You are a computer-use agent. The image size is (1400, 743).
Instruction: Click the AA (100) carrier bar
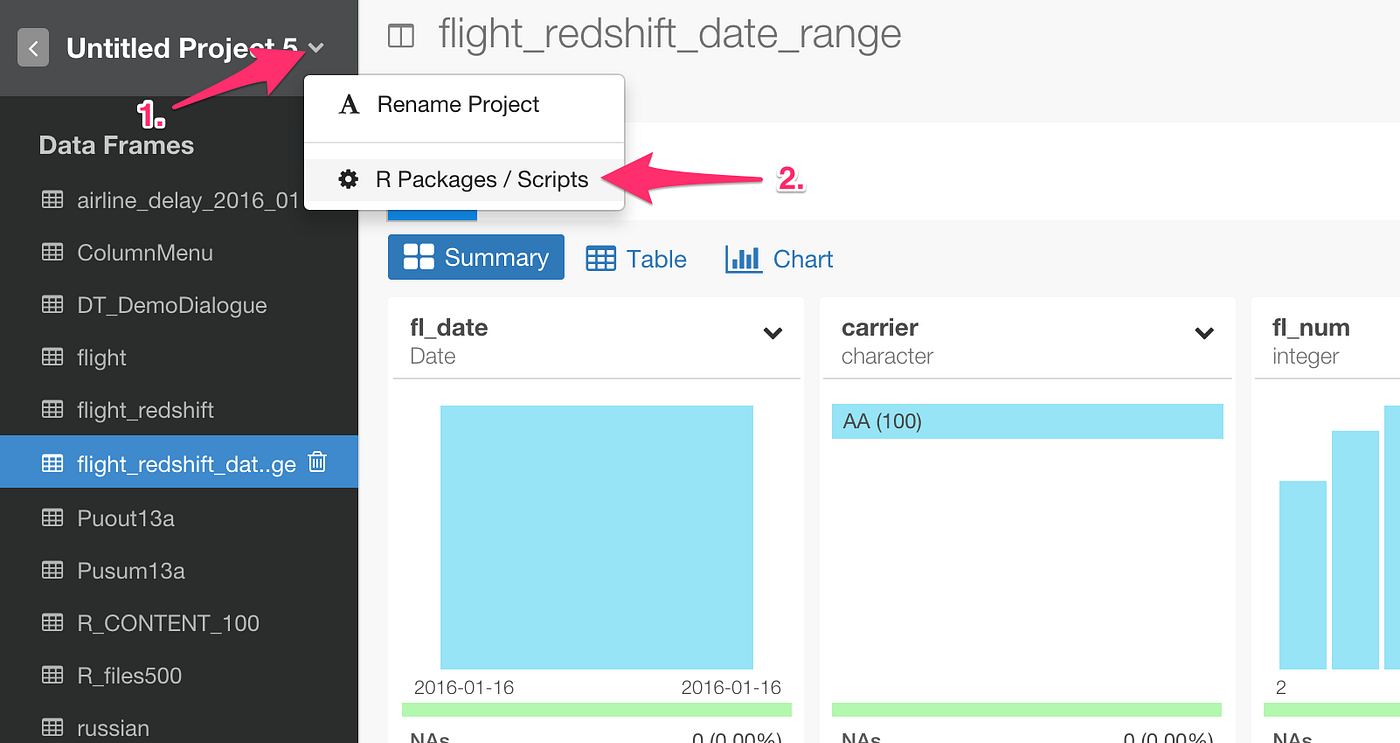pos(1027,421)
